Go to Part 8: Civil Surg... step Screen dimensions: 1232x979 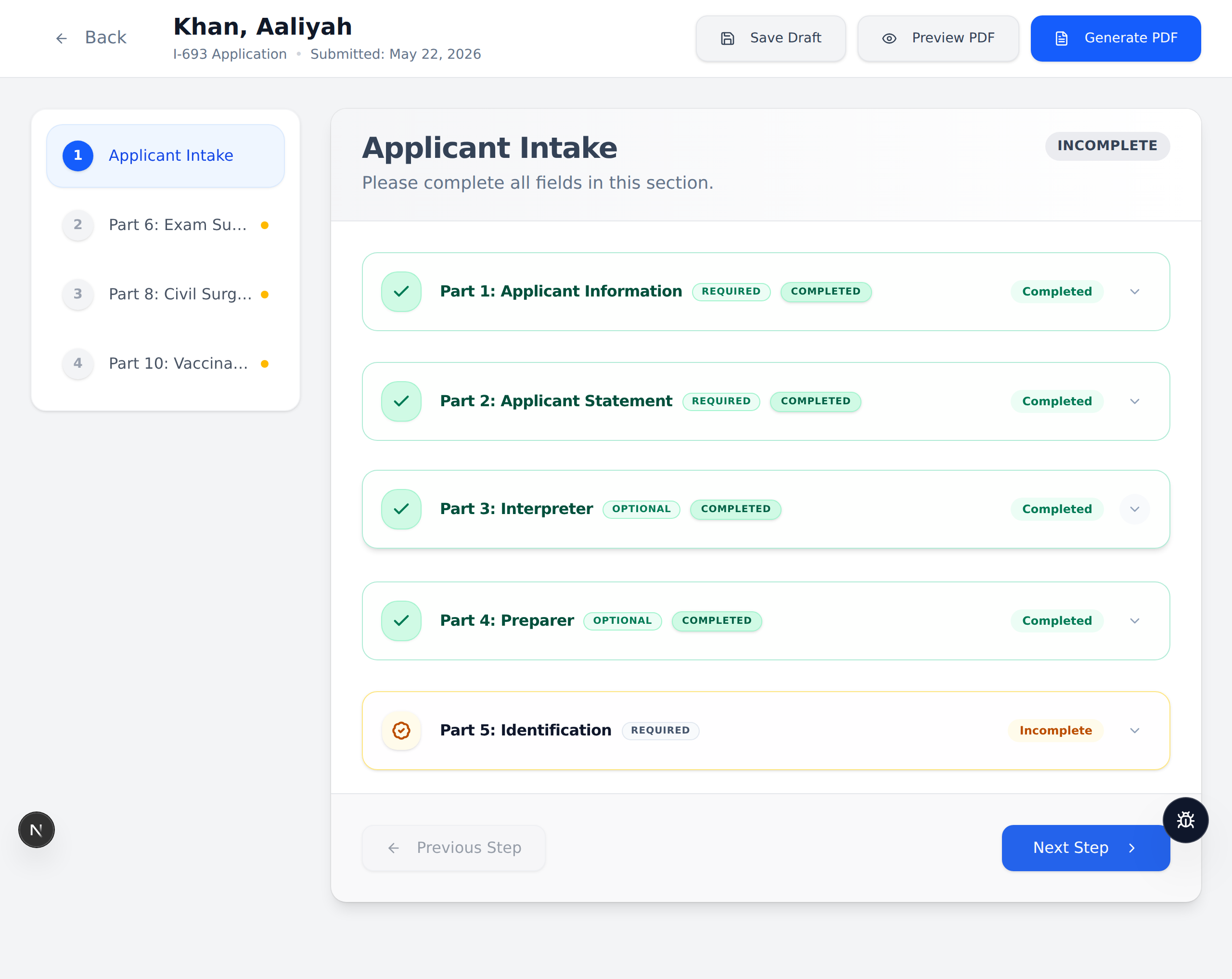[x=165, y=294]
